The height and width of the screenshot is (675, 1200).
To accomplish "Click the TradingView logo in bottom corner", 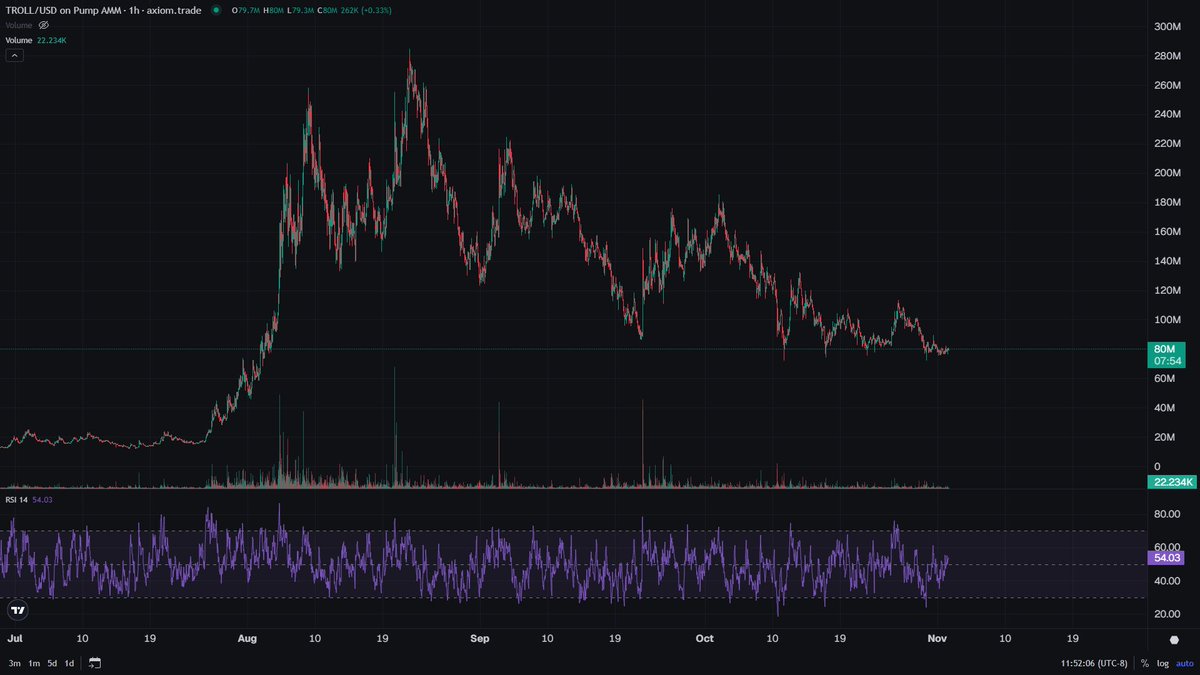I will [x=16, y=610].
